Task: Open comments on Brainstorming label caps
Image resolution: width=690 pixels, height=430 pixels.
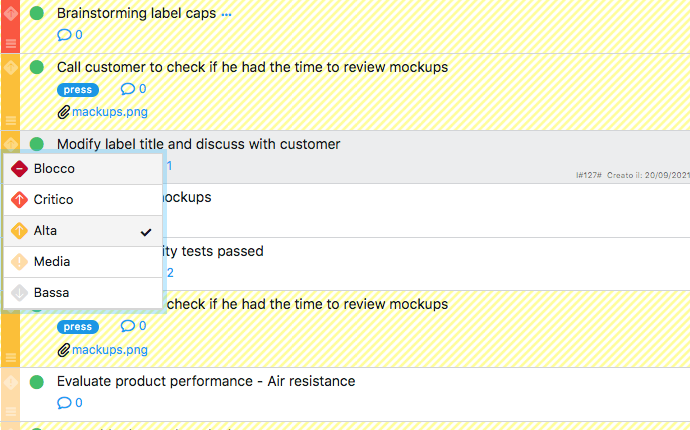Action: (x=69, y=35)
